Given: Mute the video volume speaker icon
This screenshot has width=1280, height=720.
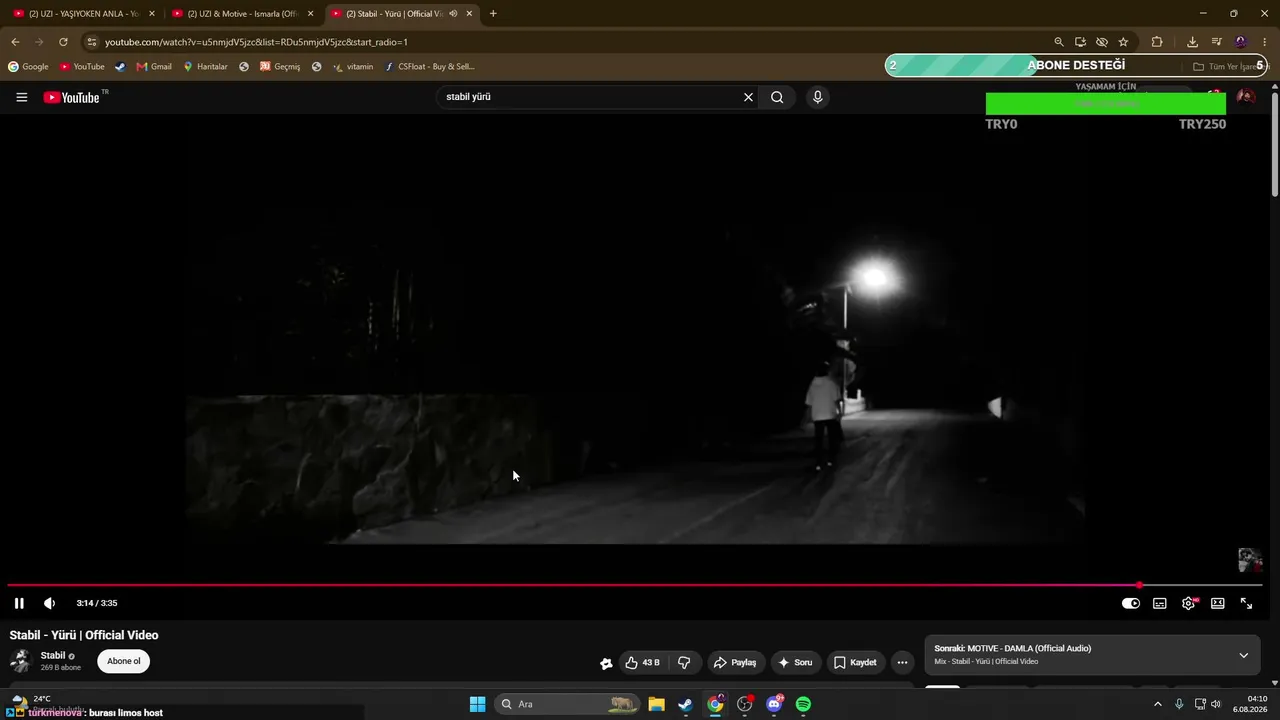Looking at the screenshot, I should coord(49,603).
